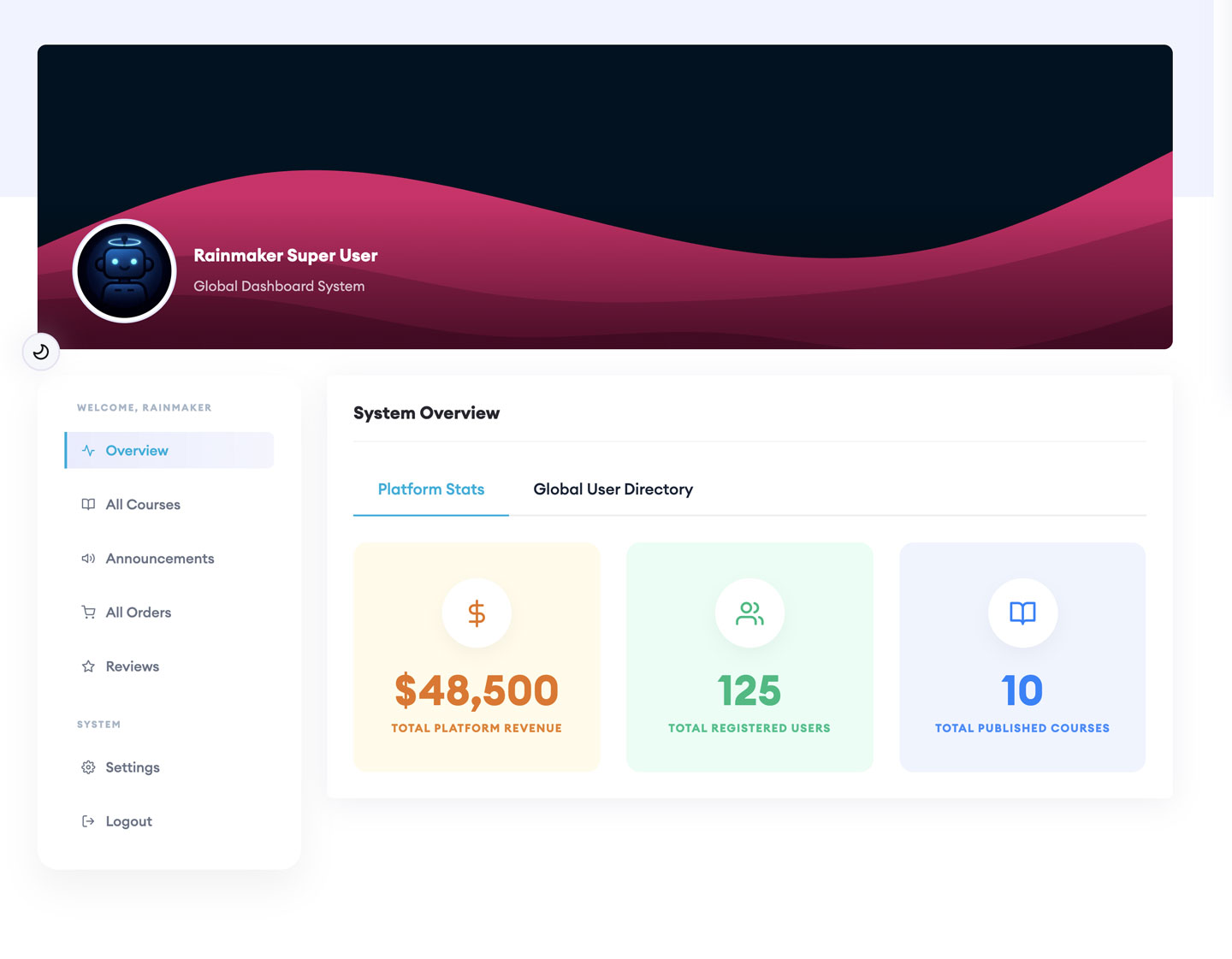Click the logout arrow icon in sidebar
The image size is (1232, 959).
click(88, 820)
